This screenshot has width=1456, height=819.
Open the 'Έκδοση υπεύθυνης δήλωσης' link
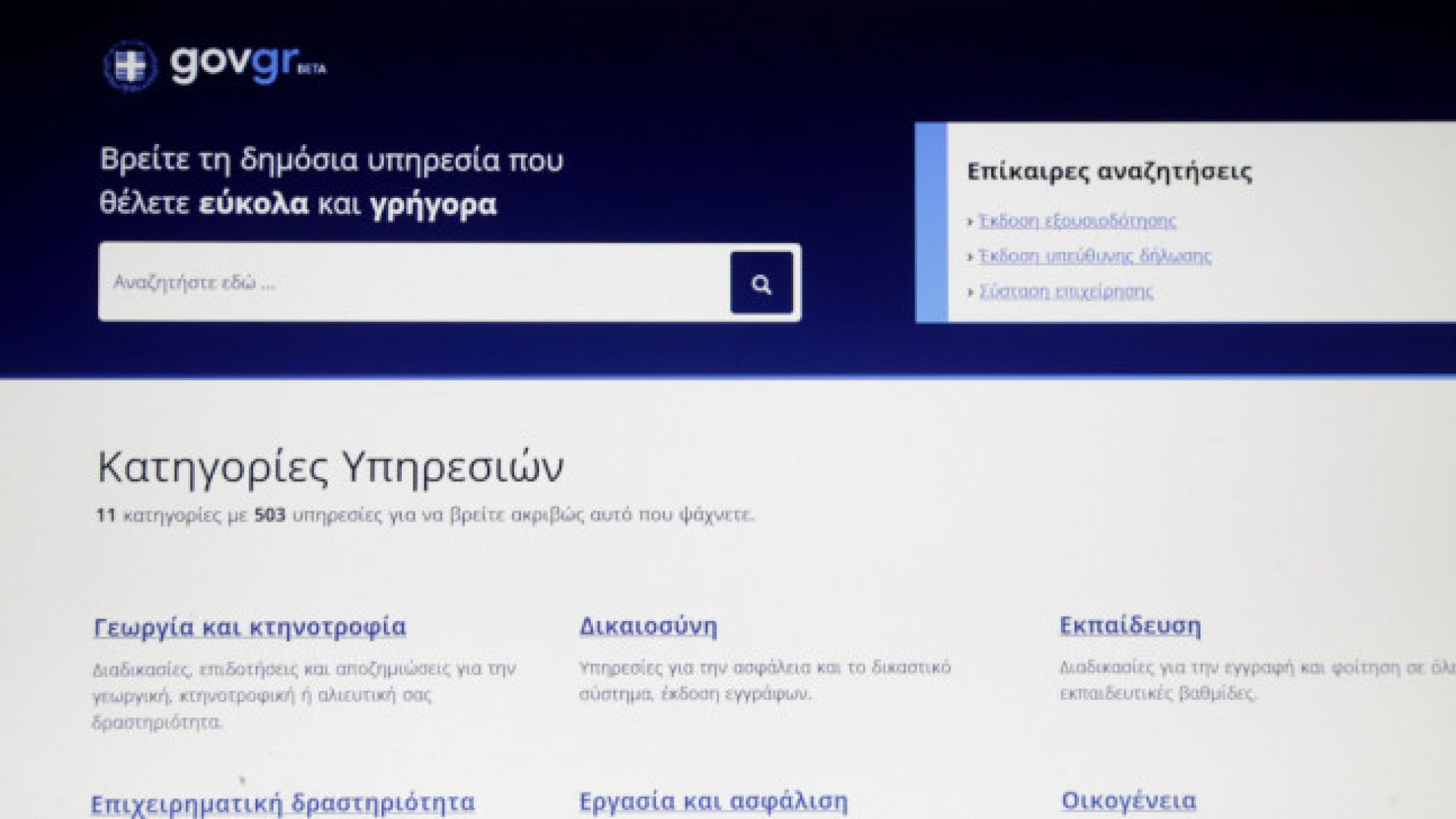tap(1094, 256)
